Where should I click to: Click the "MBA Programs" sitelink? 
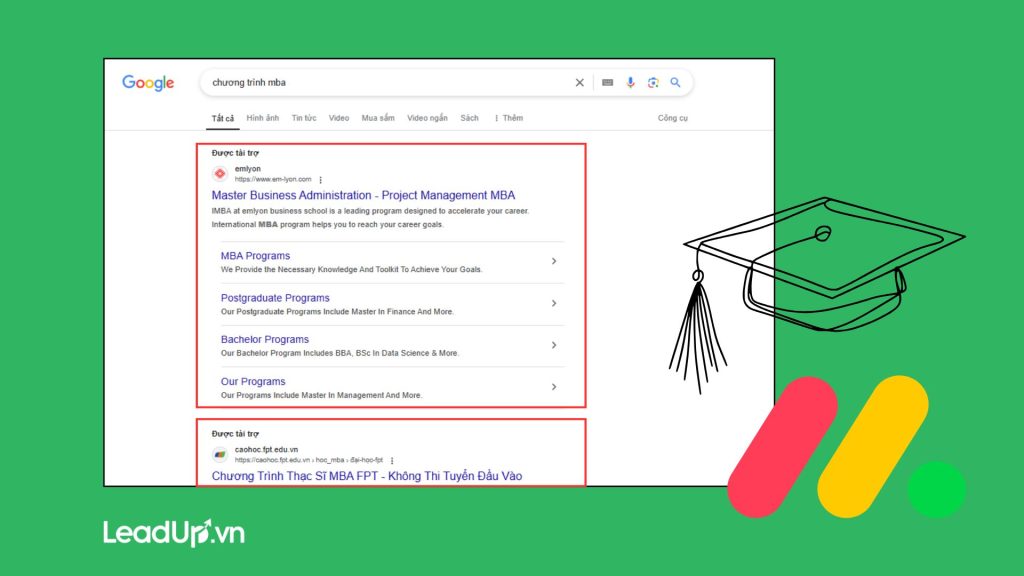255,256
